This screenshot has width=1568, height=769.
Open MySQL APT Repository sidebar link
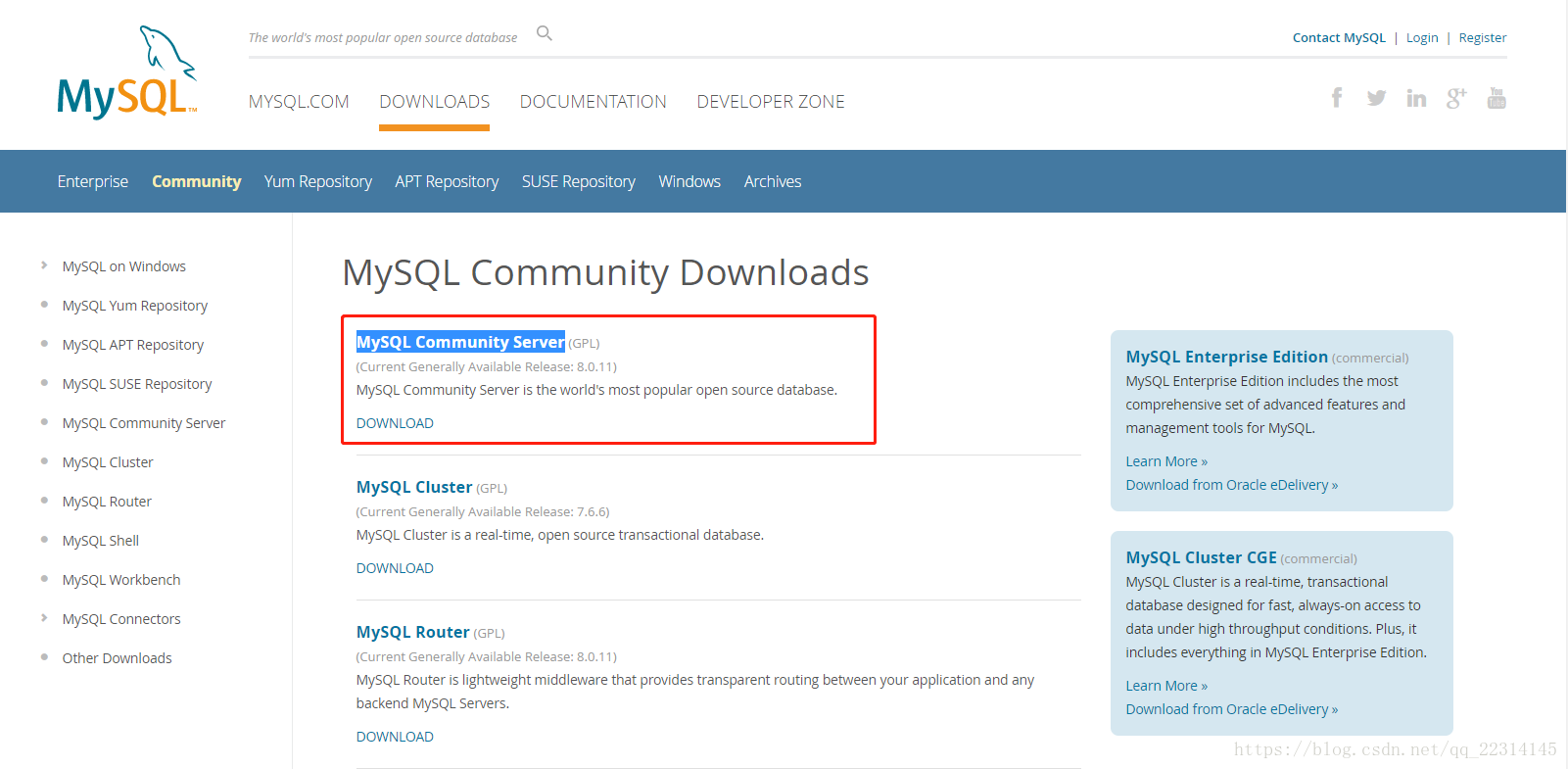pos(133,345)
